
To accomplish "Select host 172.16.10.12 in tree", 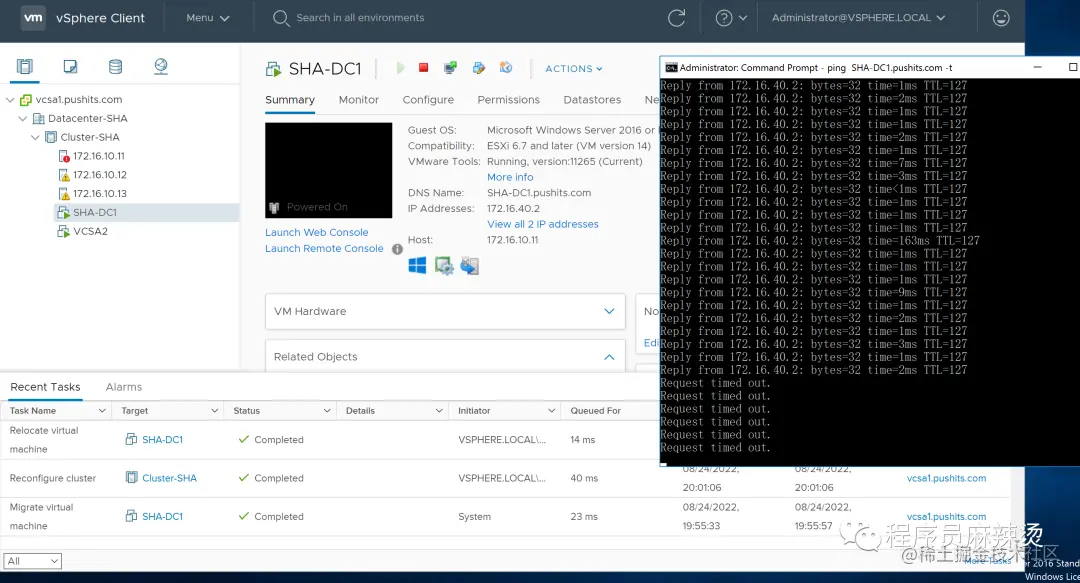I will pos(100,175).
